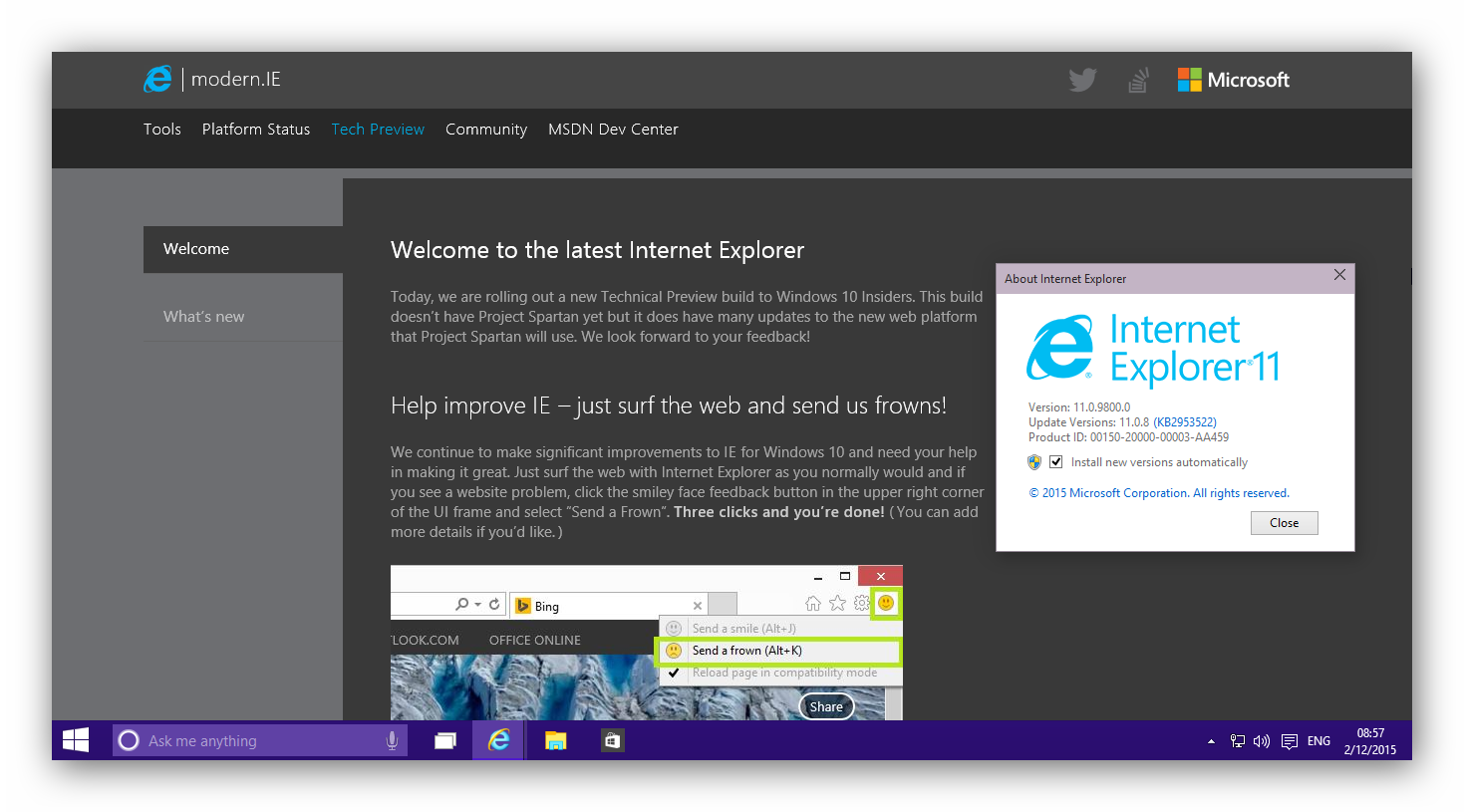1464x812 pixels.
Task: Open the Tools navigation item
Action: tap(162, 130)
